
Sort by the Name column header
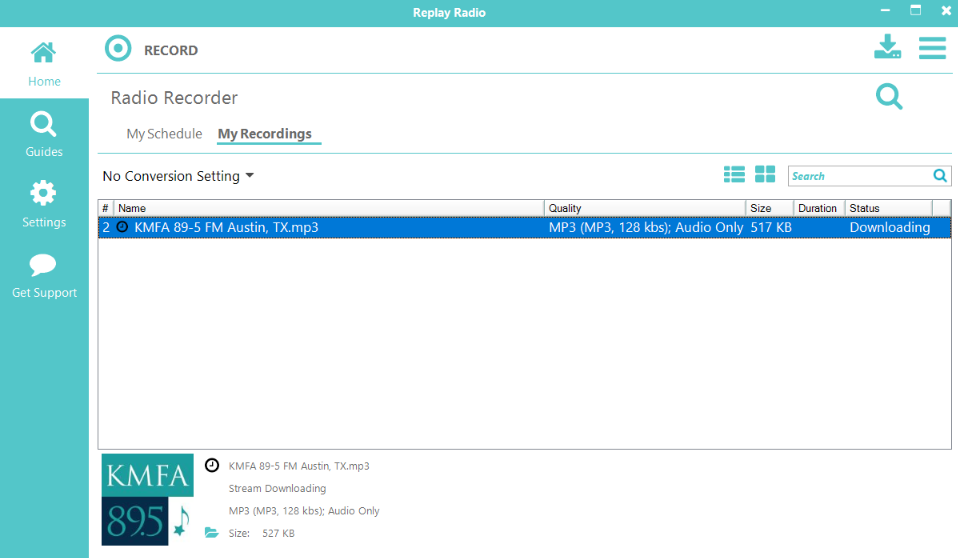[x=329, y=208]
